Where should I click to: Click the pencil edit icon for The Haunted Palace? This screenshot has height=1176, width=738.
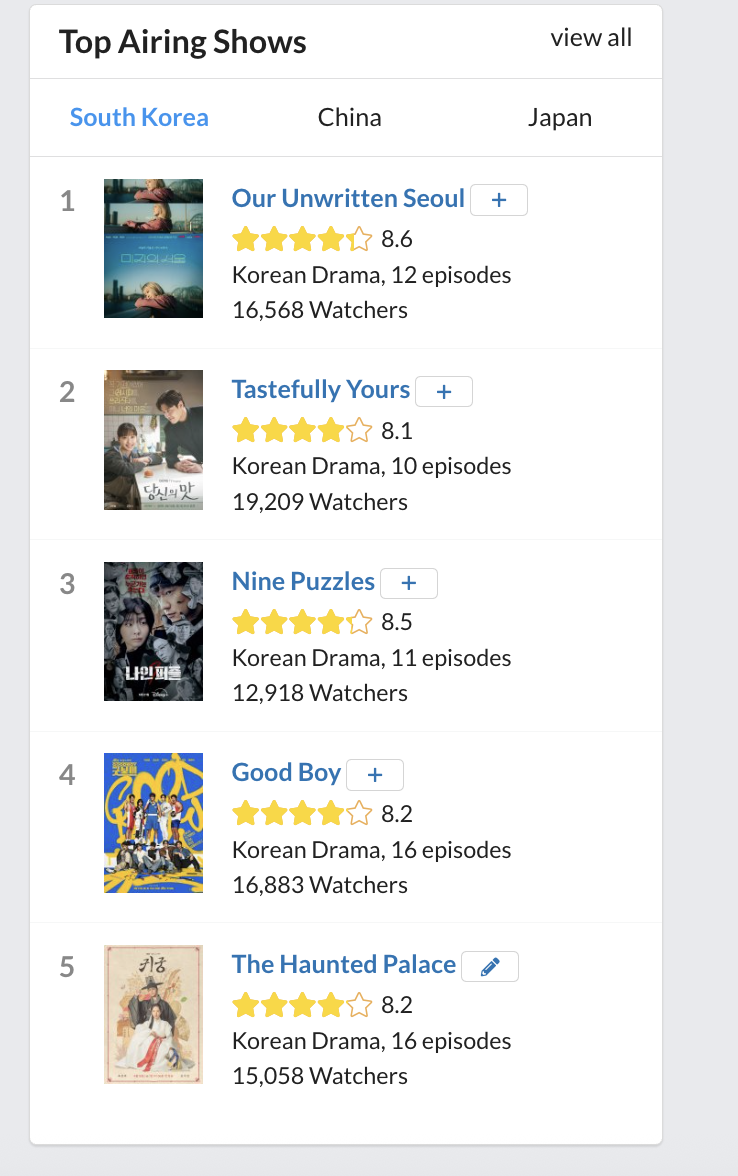click(490, 967)
